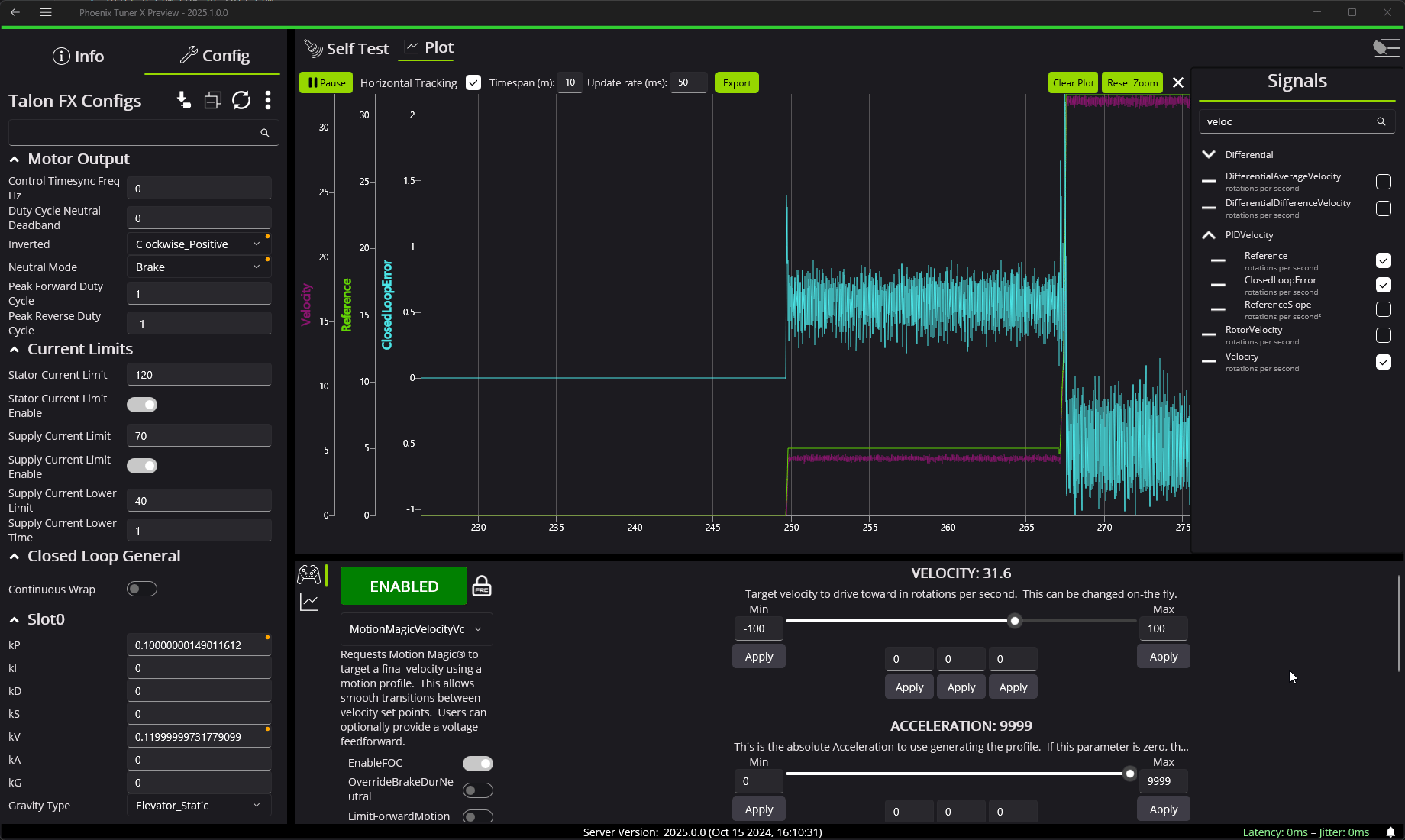Screen dimensions: 1405x840
Task: Uncheck the ClosedLoopError signal checkbox
Action: [x=1383, y=285]
